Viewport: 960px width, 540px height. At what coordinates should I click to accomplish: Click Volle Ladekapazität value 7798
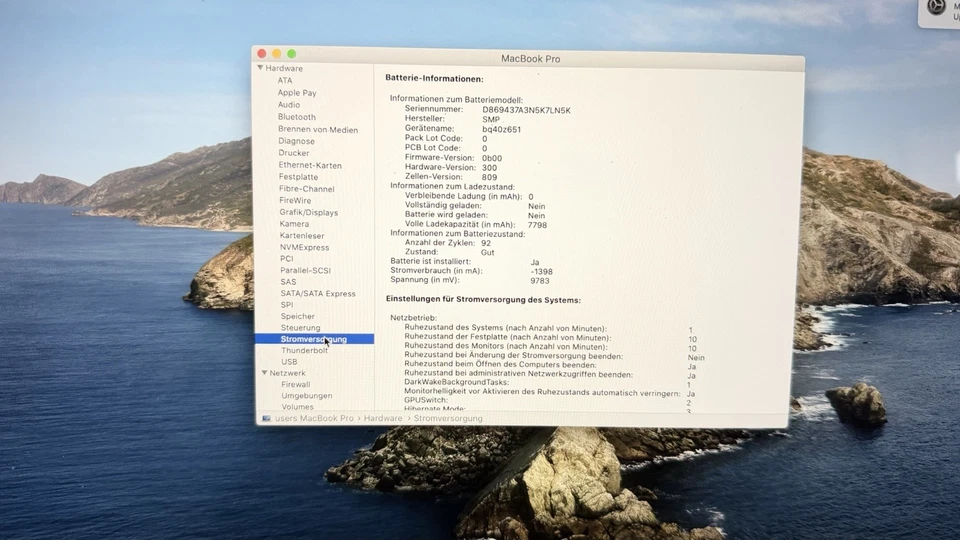point(538,225)
